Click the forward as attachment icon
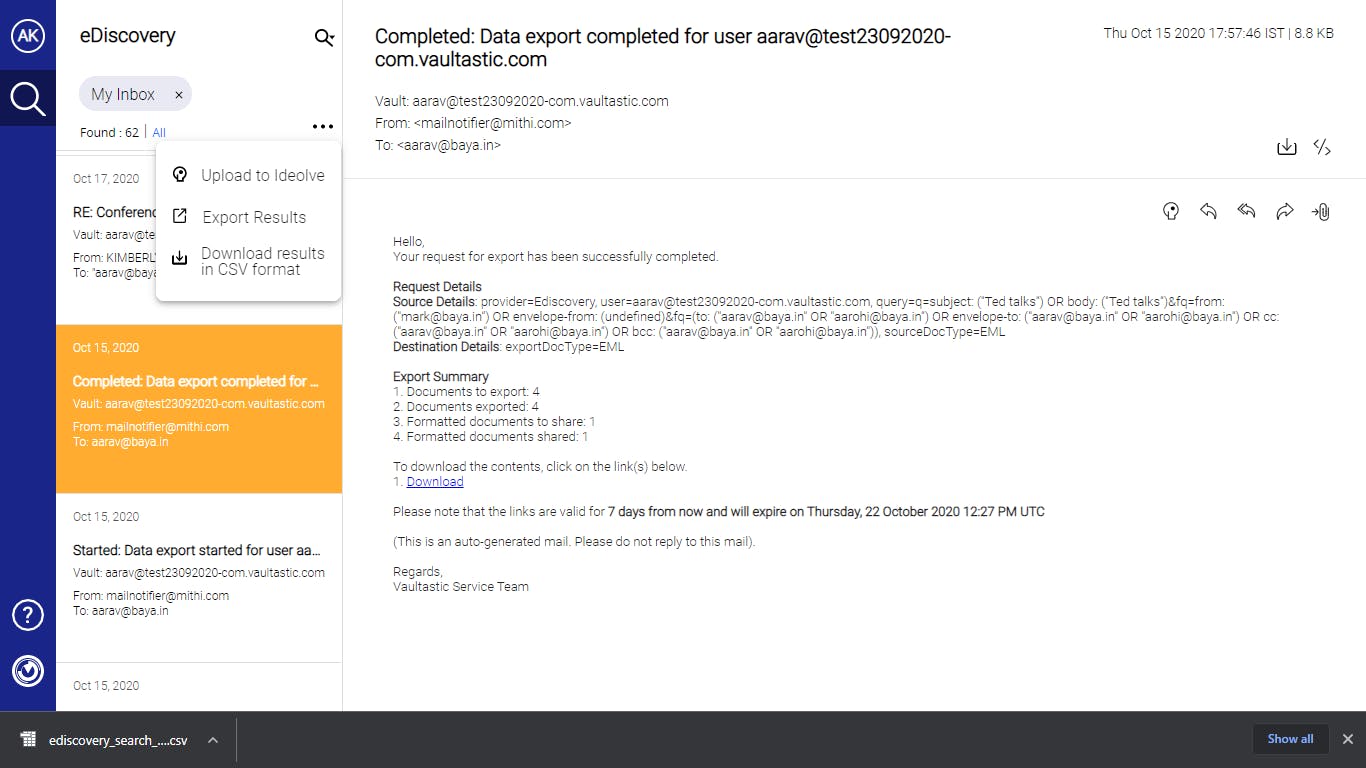 pos(1321,211)
